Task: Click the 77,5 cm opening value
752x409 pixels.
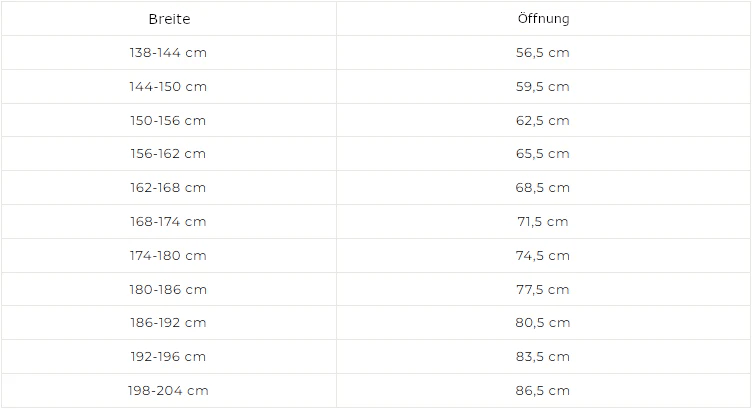Action: (x=543, y=290)
